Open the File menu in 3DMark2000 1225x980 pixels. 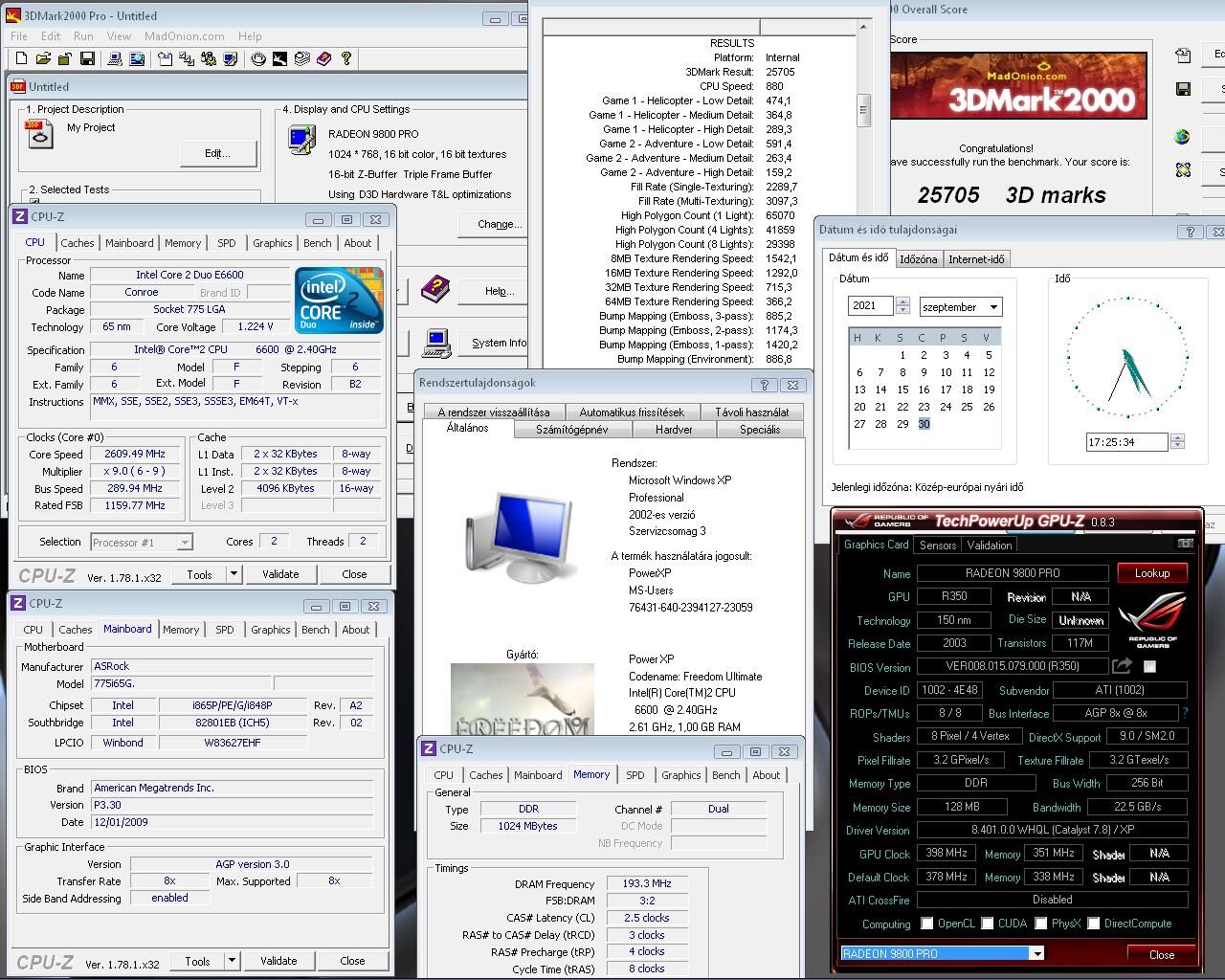pos(19,36)
